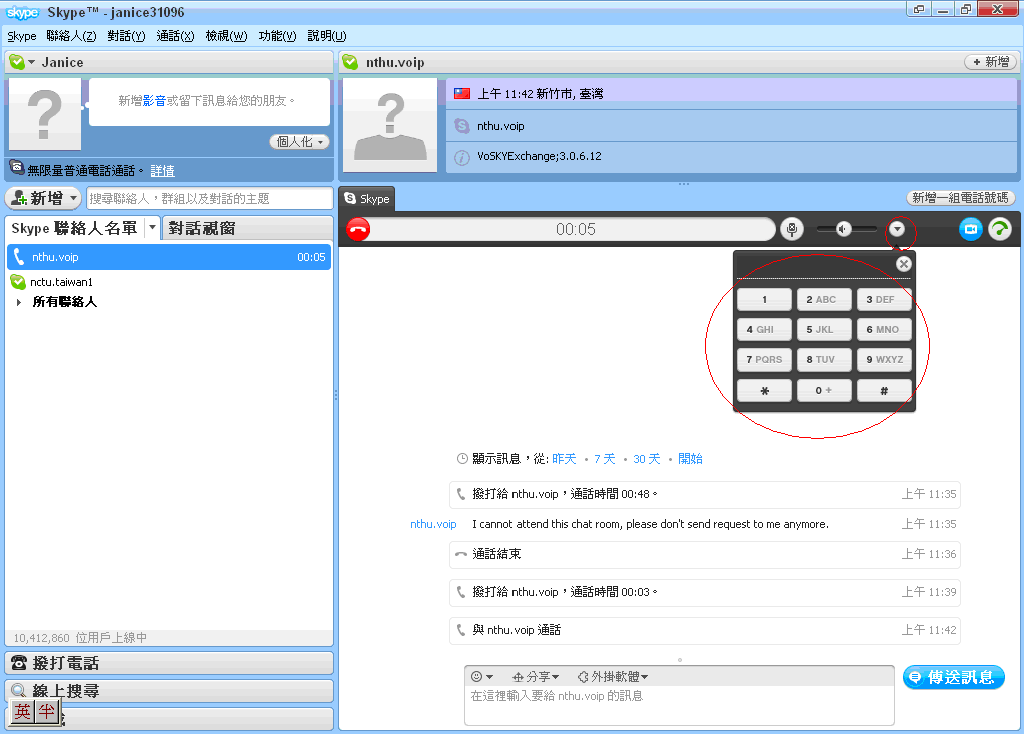
Task: Toggle the dial pad dropdown arrow
Action: 898,229
